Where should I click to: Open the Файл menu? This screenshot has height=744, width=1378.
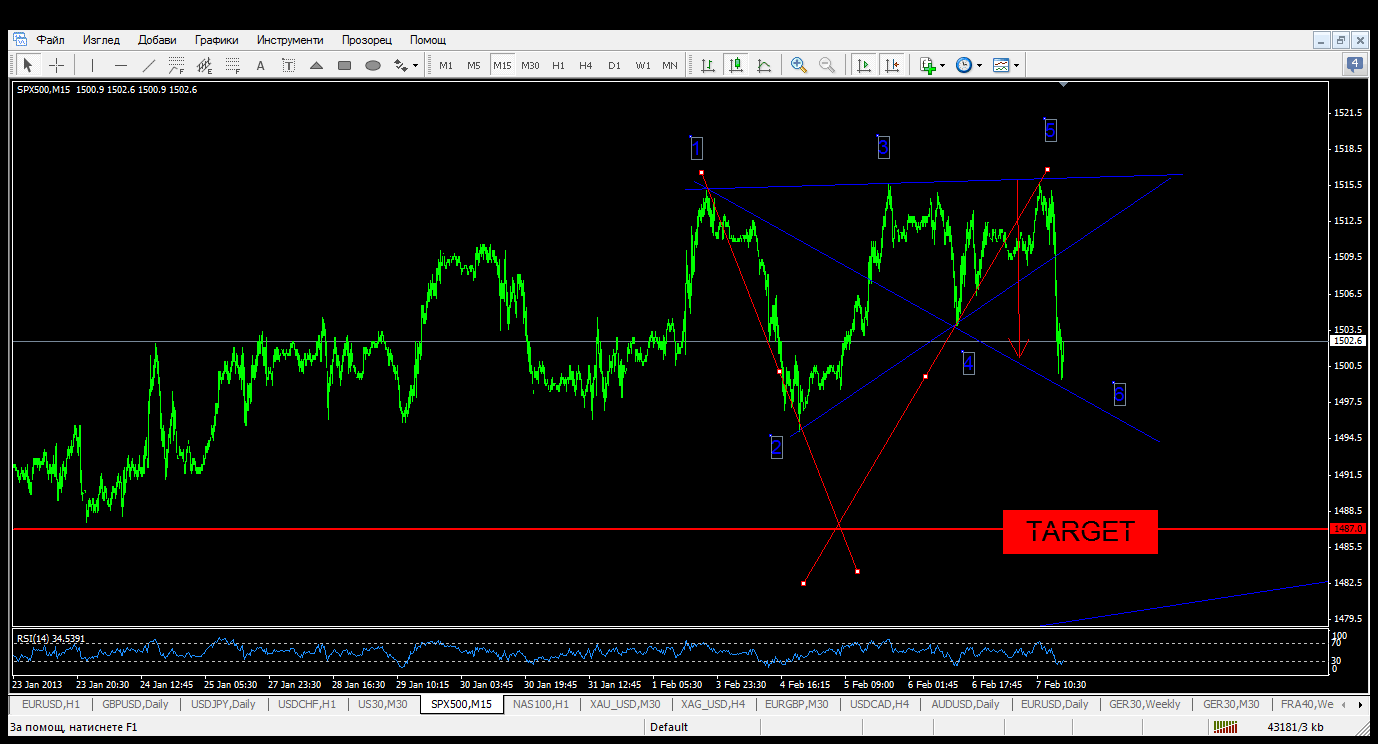pyautogui.click(x=51, y=40)
